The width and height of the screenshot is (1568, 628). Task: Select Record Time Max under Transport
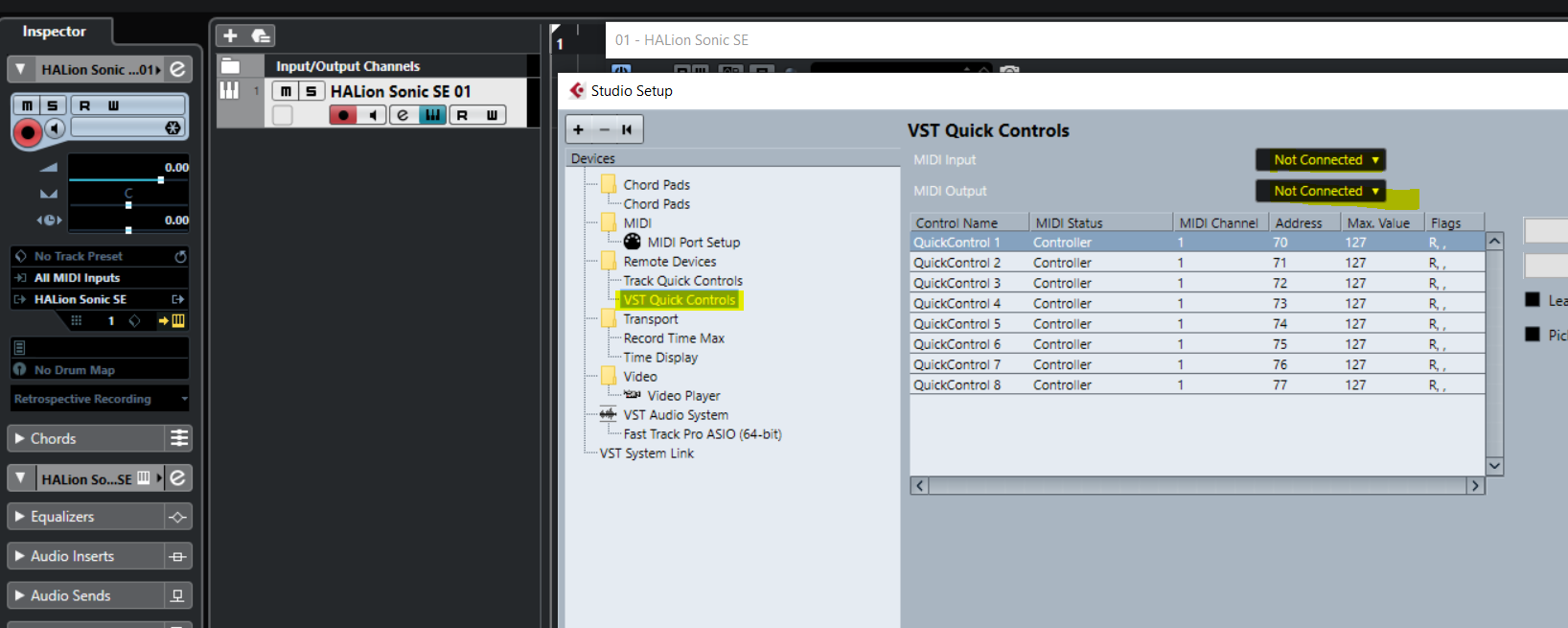(x=674, y=338)
